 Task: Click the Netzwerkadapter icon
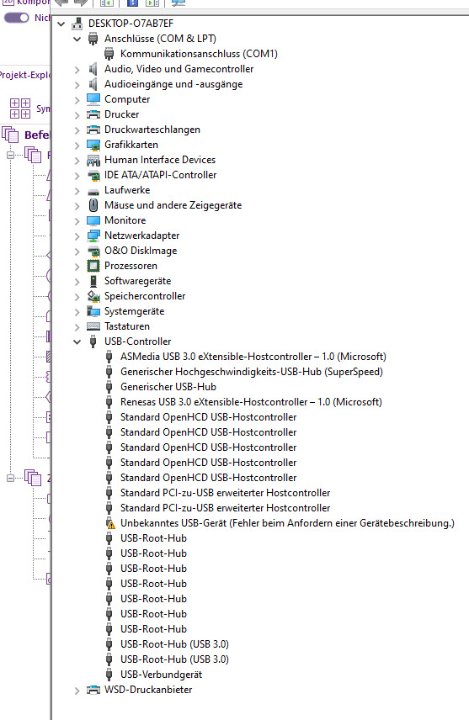coord(93,236)
